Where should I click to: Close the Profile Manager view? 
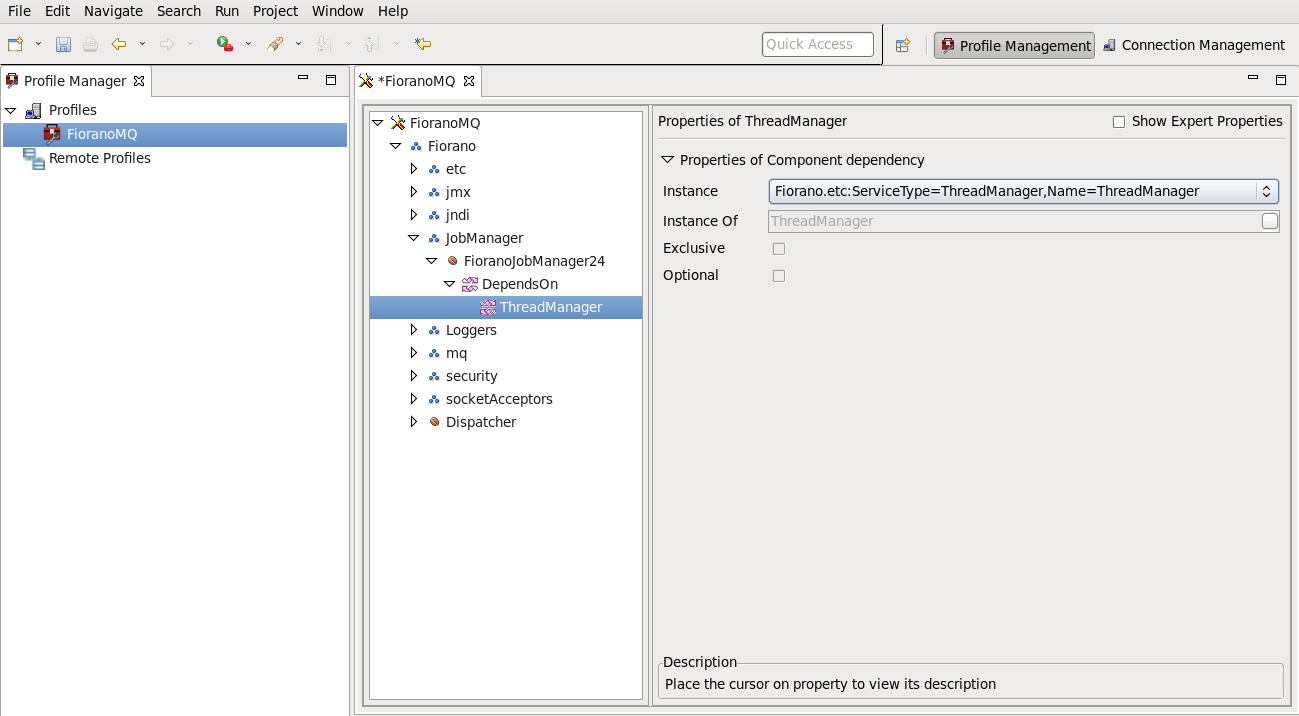139,81
